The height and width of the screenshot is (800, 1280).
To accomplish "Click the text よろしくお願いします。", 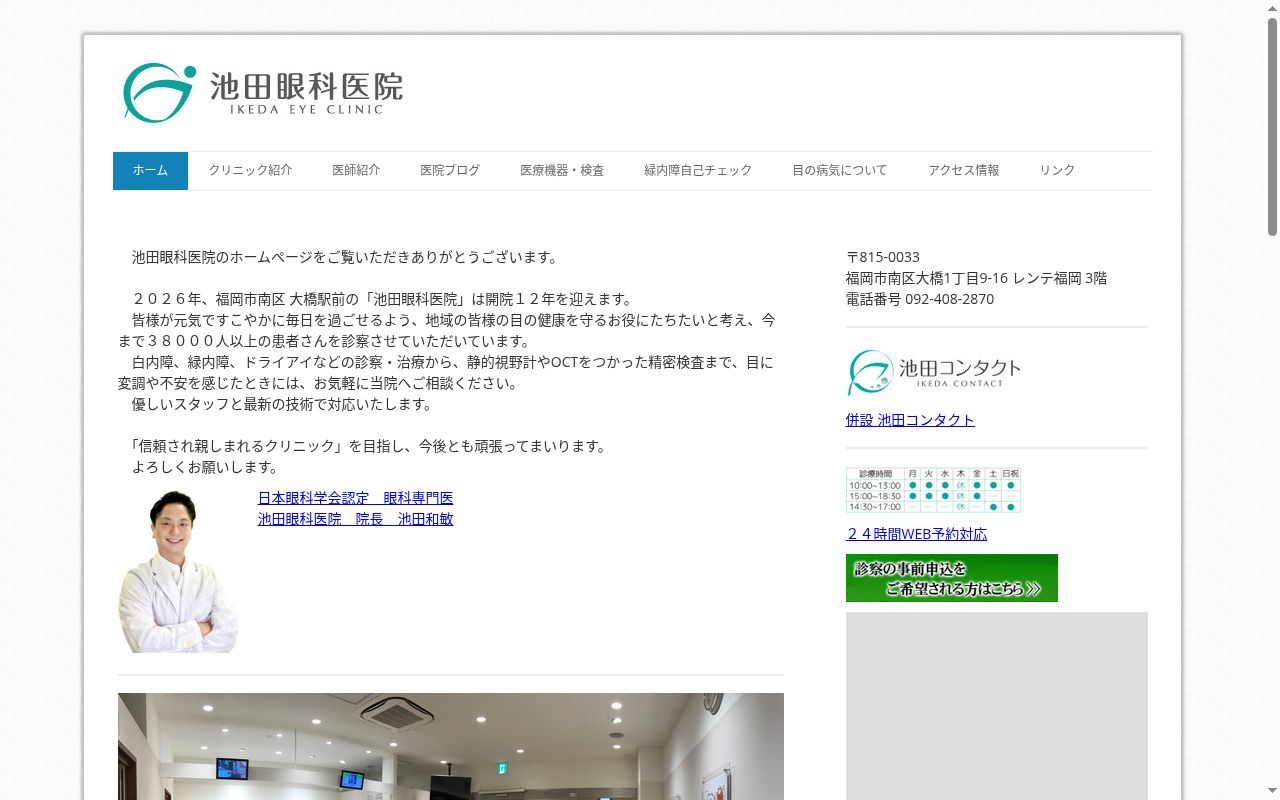I will click(206, 467).
